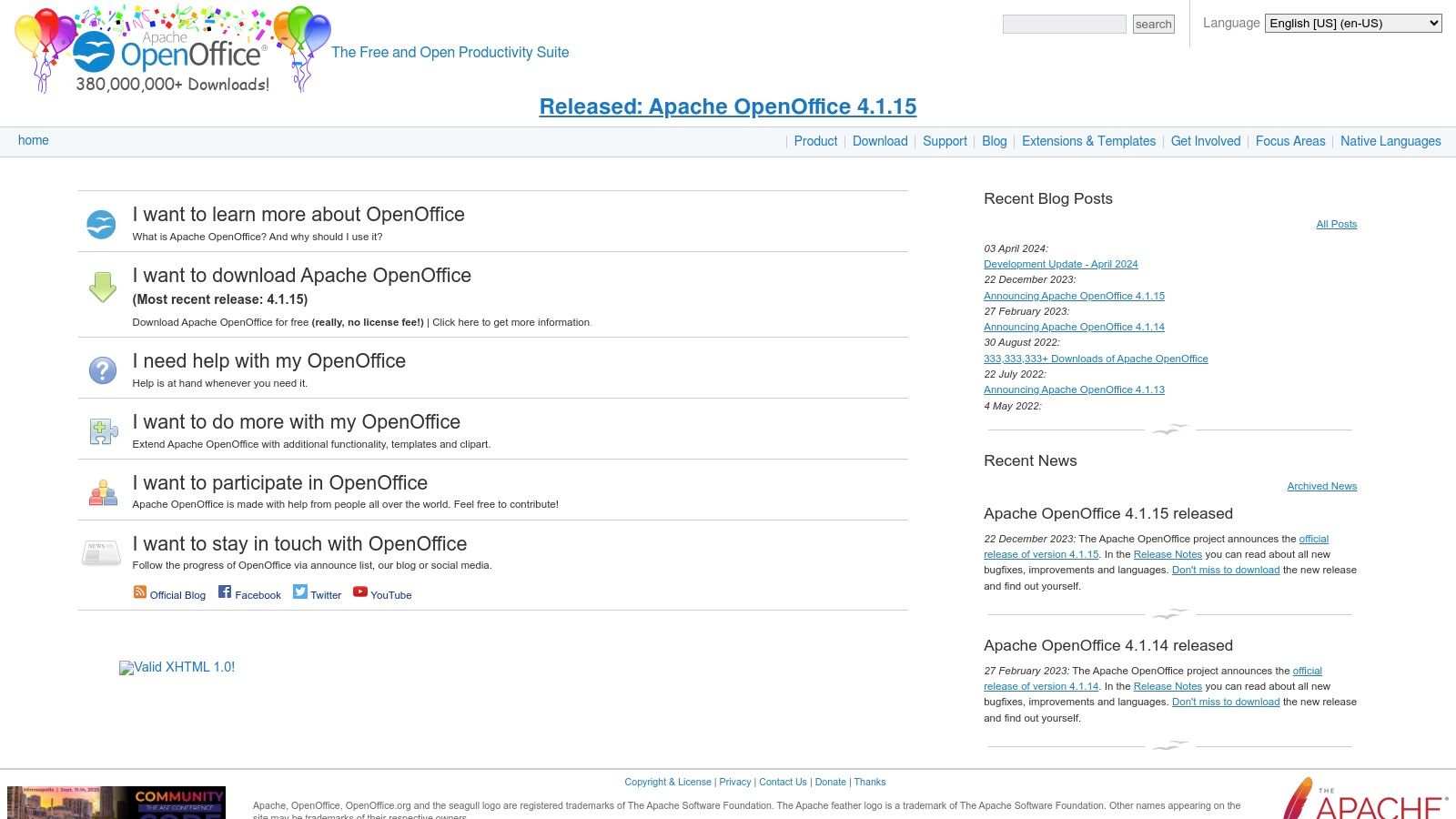Click the search button
Viewport: 1456px width, 819px height.
[x=1154, y=25]
